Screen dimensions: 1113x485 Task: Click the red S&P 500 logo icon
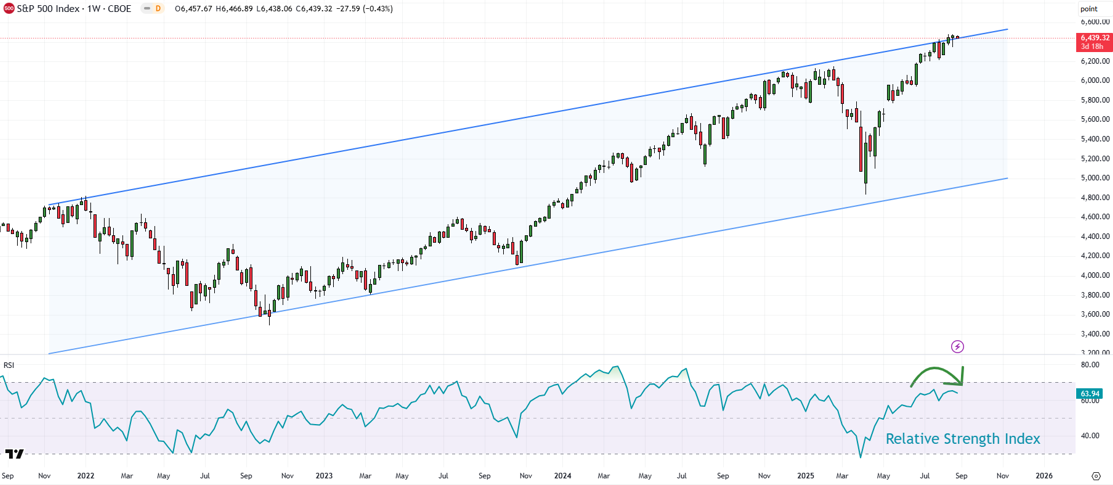click(x=9, y=9)
